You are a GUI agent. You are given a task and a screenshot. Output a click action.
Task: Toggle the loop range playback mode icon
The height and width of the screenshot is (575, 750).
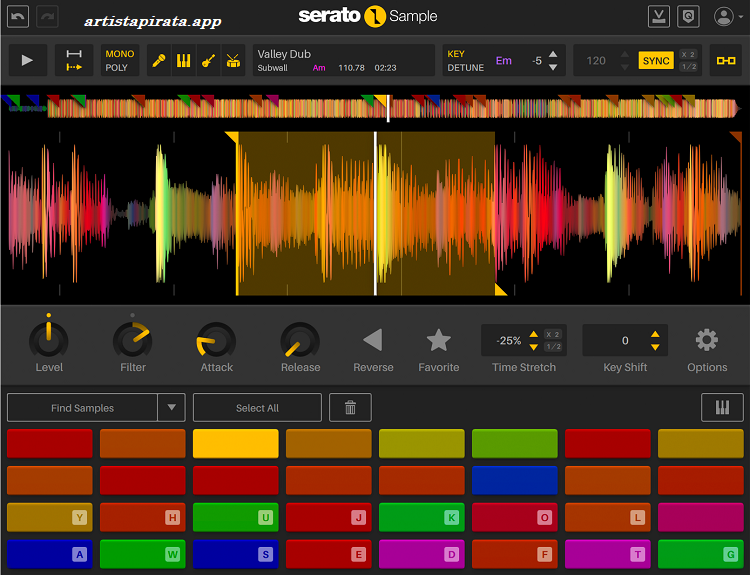tap(74, 60)
